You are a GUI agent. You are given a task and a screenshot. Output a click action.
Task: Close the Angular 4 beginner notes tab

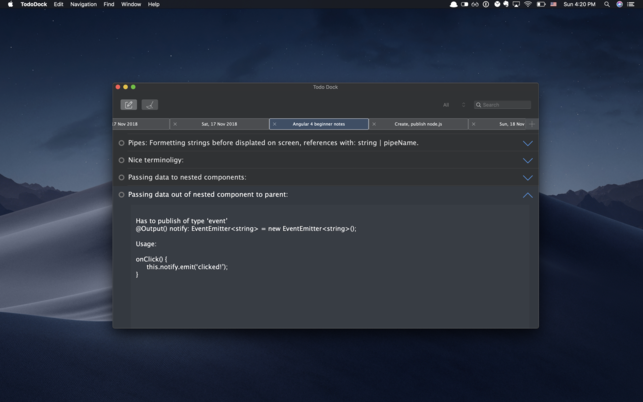coord(275,124)
